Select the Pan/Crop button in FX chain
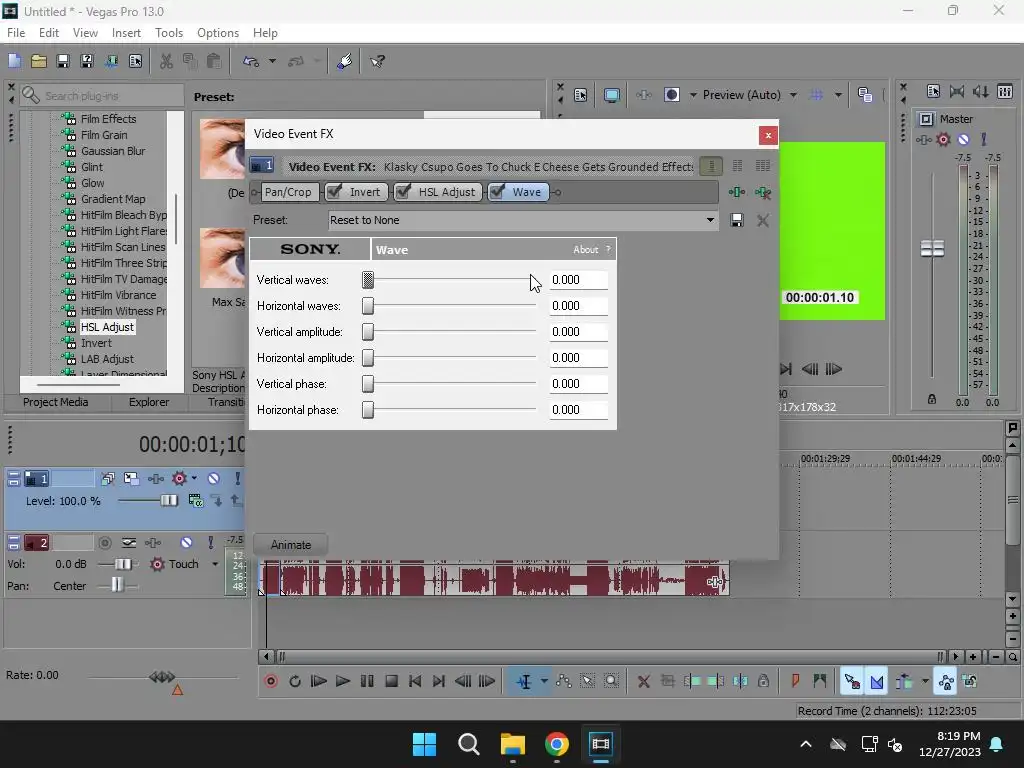The height and width of the screenshot is (768, 1024). [x=288, y=192]
